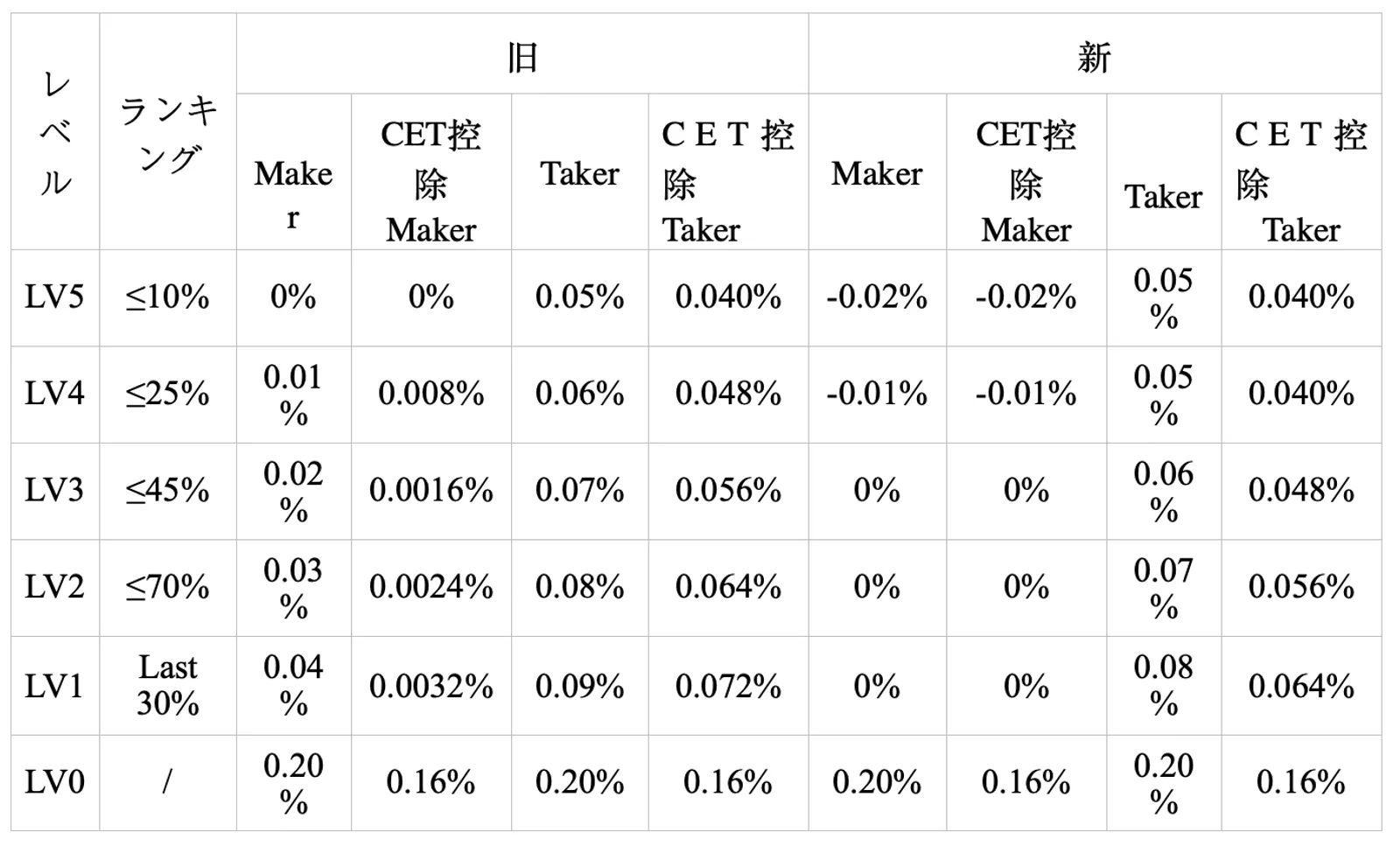Select the slash ranking cell for LV0
1400x846 pixels.
click(168, 781)
